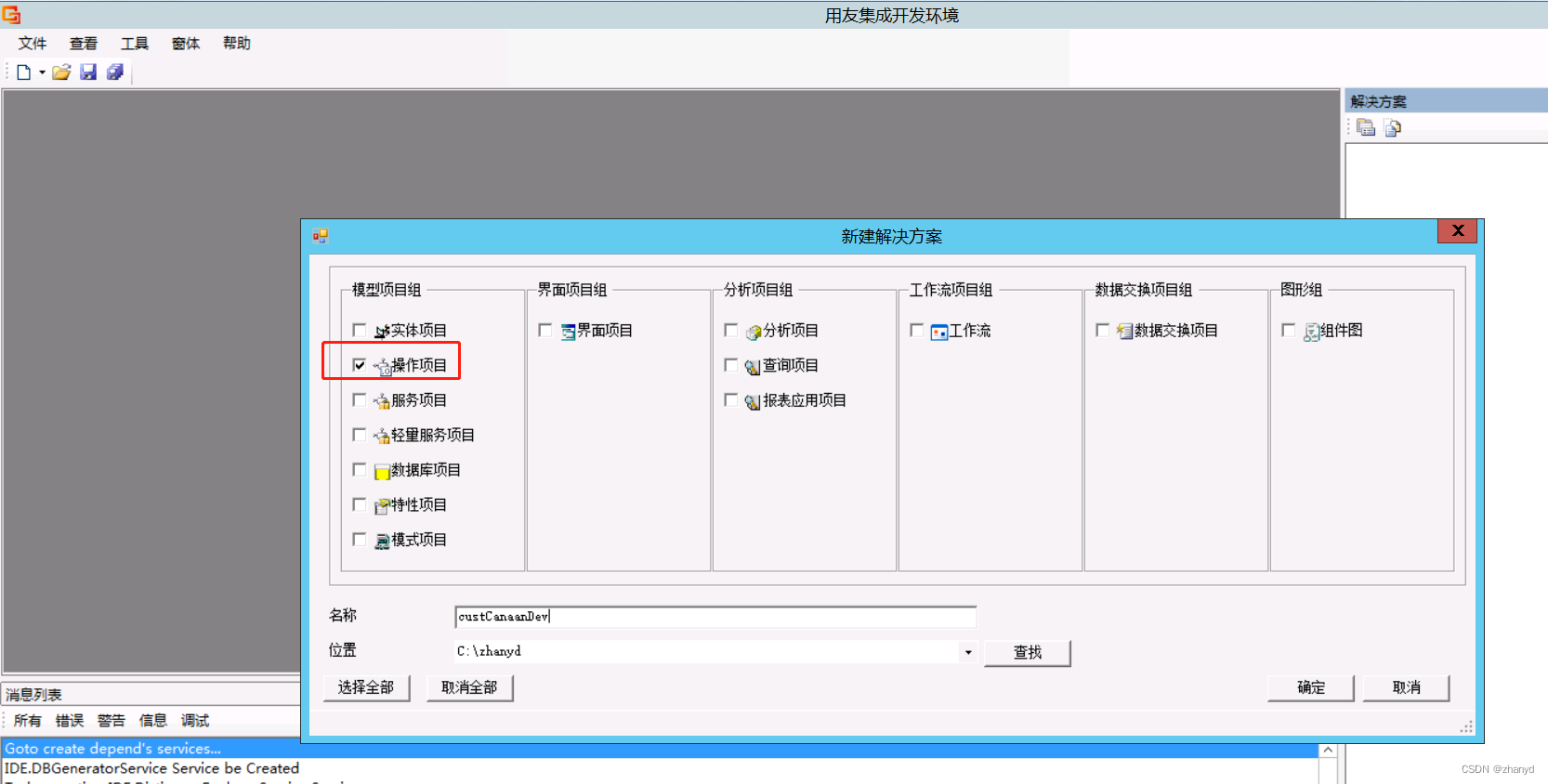Click the 特性项目 item icon

pyautogui.click(x=381, y=506)
